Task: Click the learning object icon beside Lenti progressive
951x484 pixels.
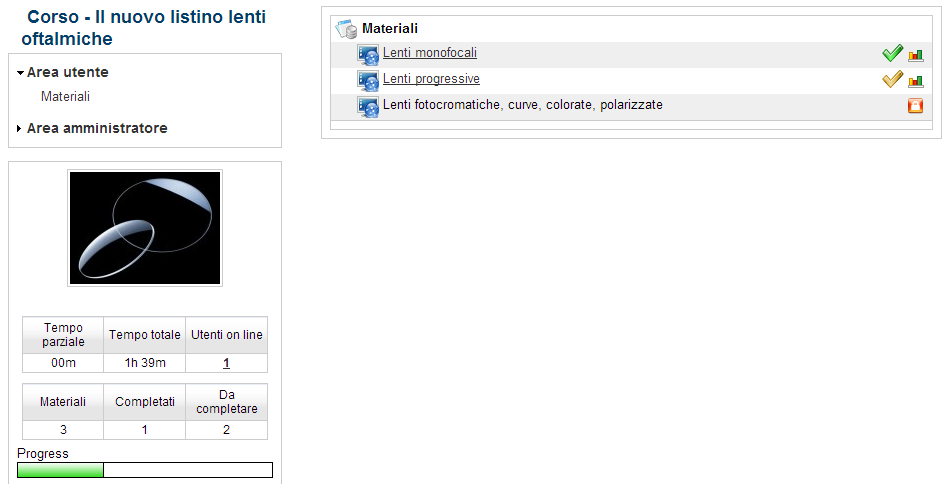Action: pos(368,81)
